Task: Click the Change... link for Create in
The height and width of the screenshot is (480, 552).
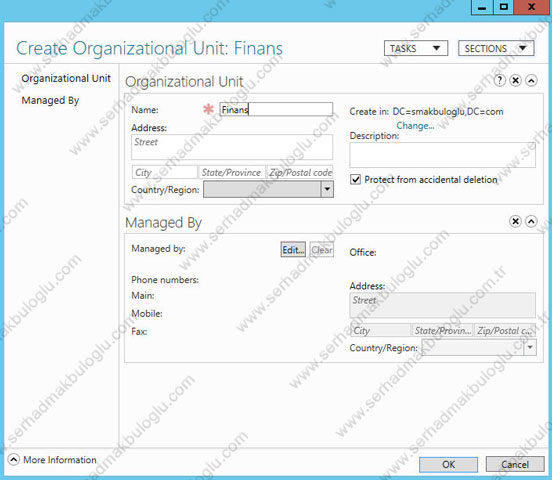Action: point(415,126)
